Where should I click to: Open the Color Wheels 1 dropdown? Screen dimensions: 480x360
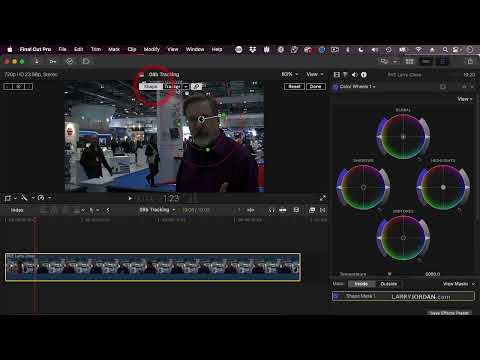point(358,87)
